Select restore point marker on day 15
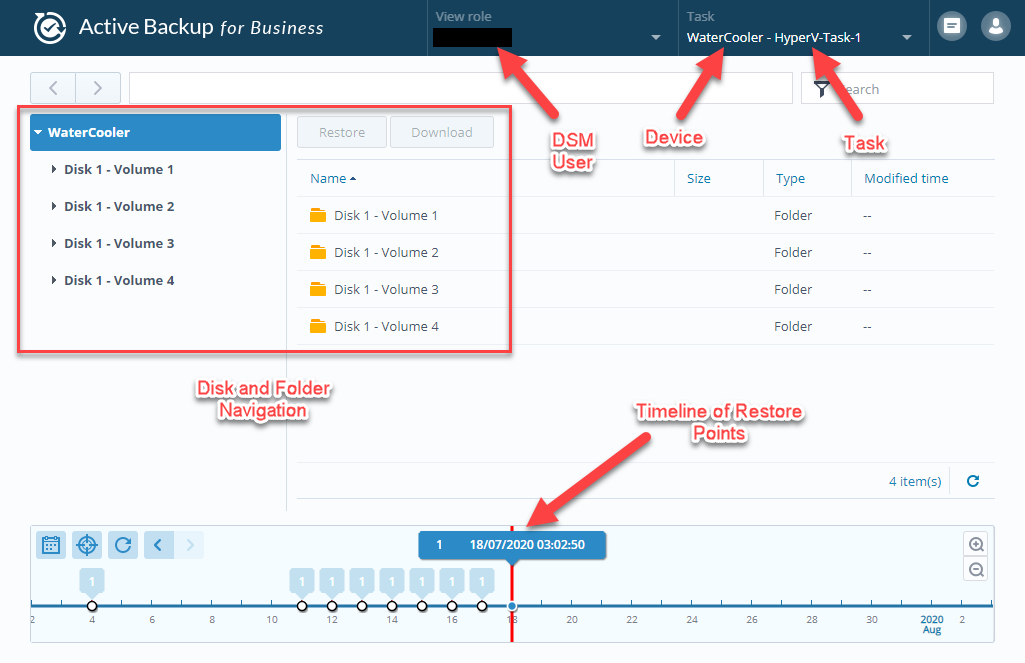This screenshot has width=1025, height=663. (x=422, y=606)
